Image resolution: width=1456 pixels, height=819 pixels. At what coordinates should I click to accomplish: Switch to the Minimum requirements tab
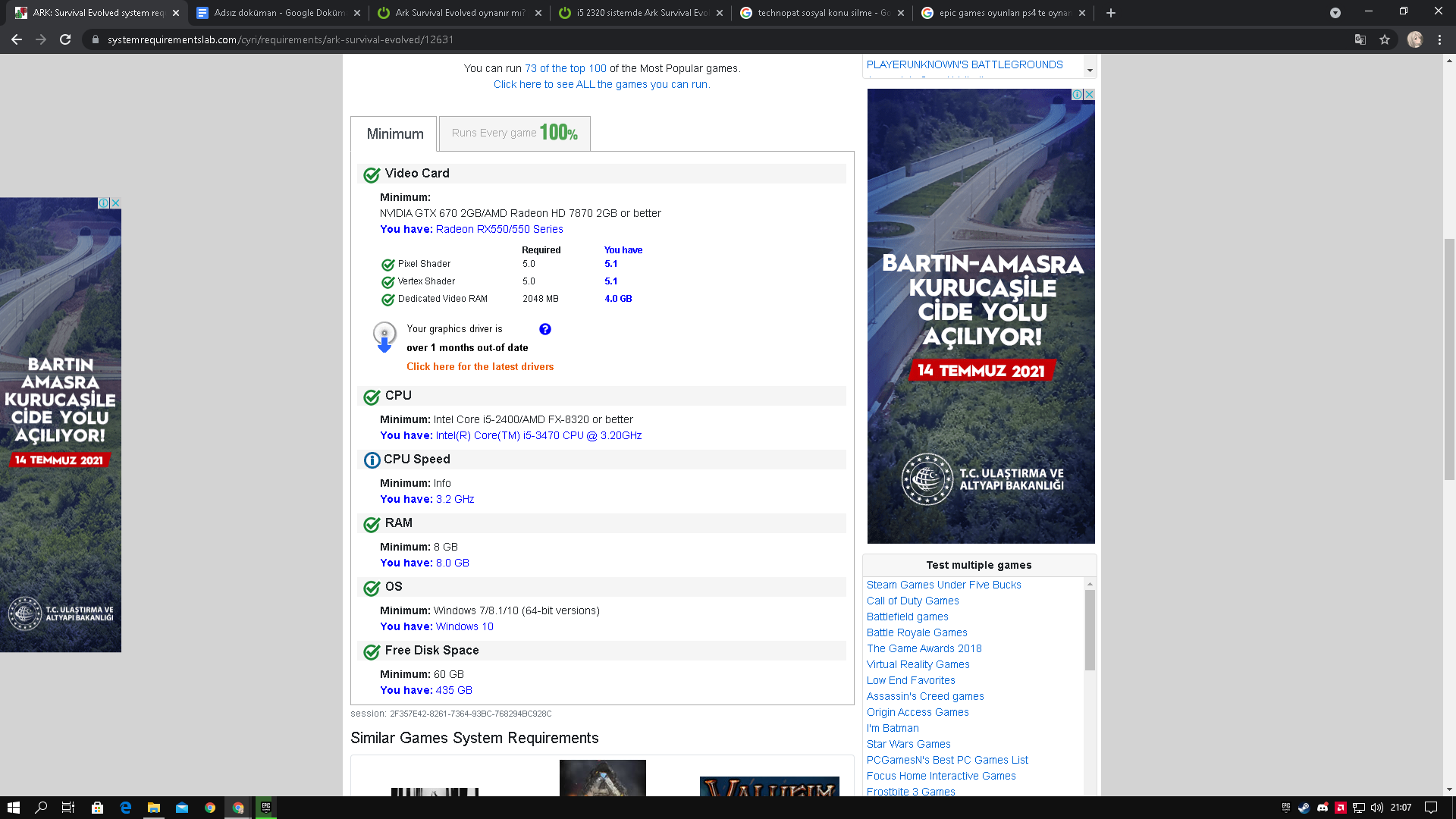coord(394,134)
